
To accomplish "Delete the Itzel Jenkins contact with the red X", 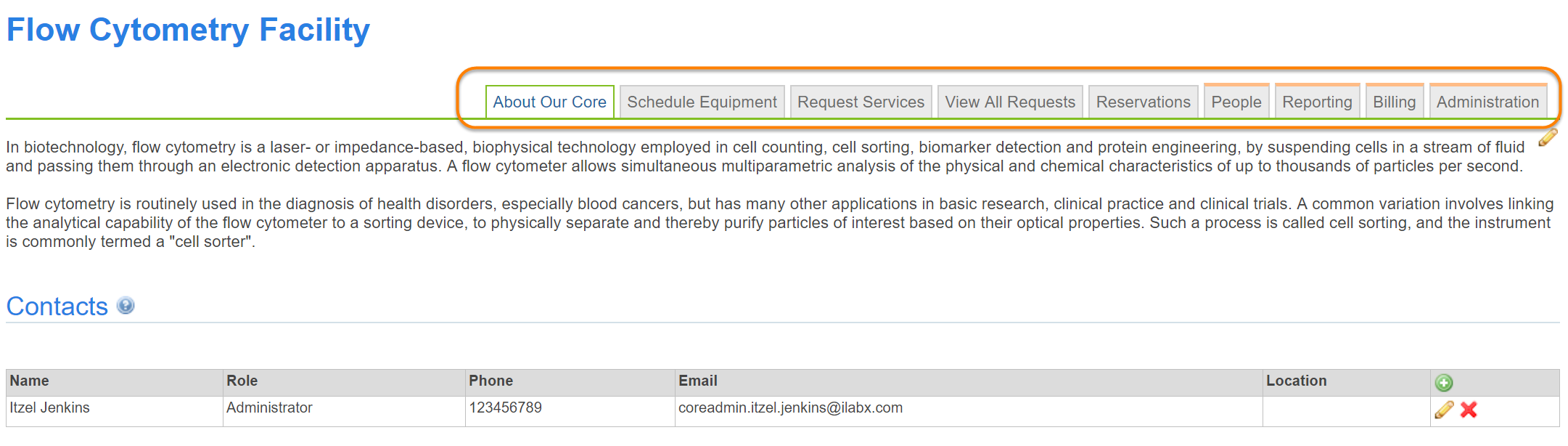I will pyautogui.click(x=1469, y=410).
